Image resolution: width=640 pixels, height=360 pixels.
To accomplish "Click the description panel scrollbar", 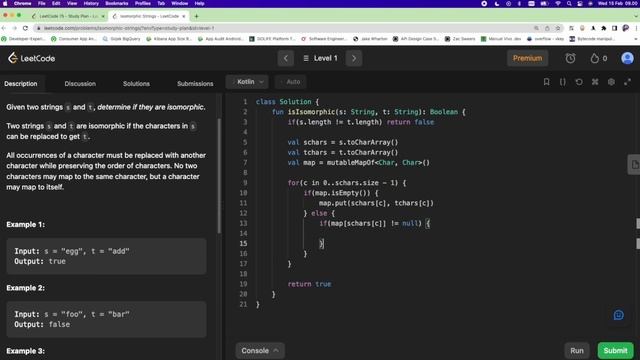I will (x=219, y=176).
